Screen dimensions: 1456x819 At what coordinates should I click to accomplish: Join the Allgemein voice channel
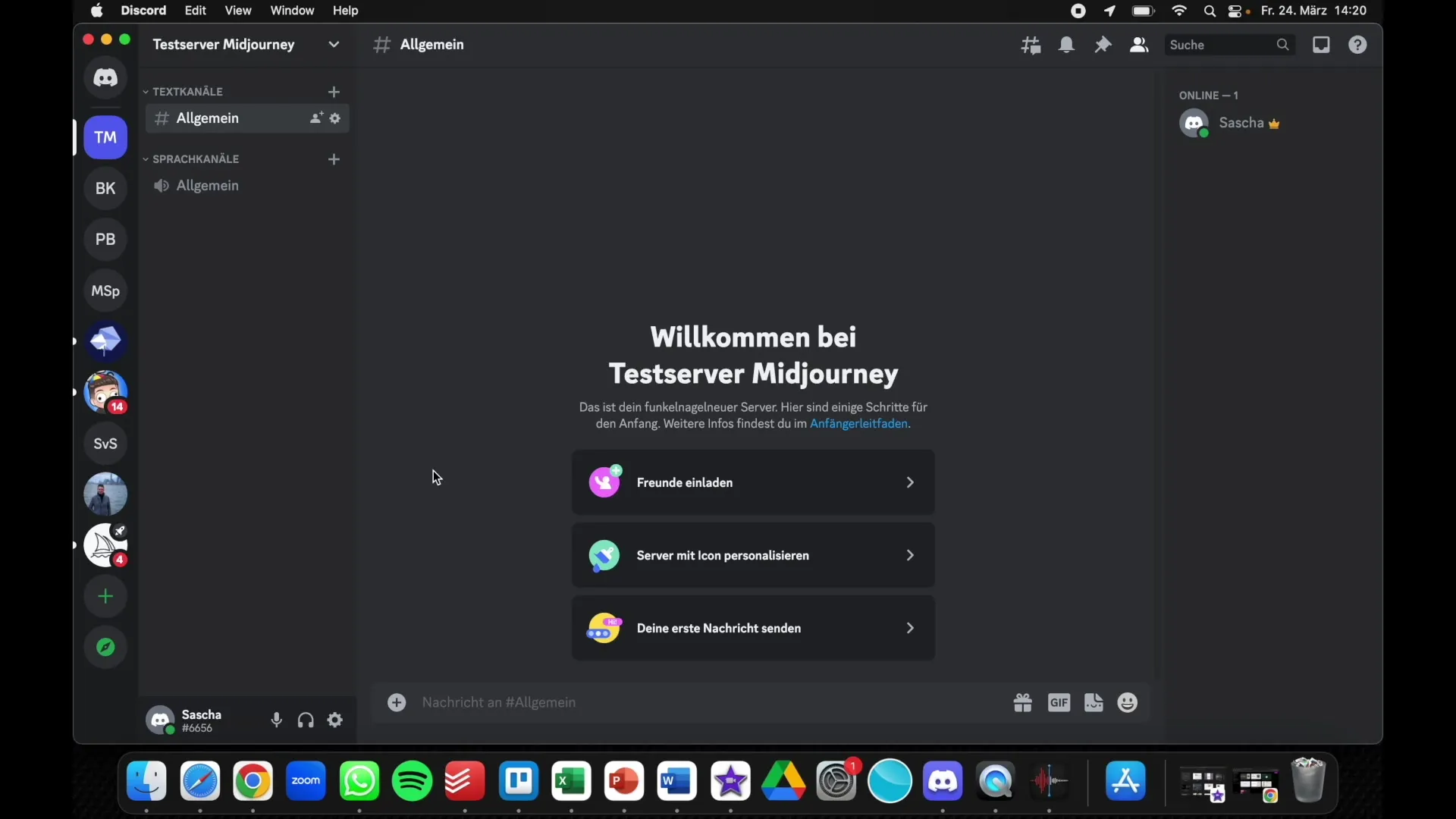(x=247, y=186)
